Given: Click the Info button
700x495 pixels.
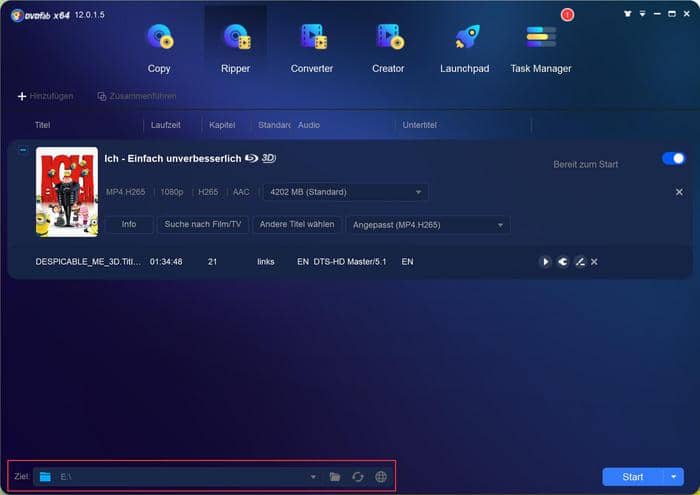Looking at the screenshot, I should point(129,225).
